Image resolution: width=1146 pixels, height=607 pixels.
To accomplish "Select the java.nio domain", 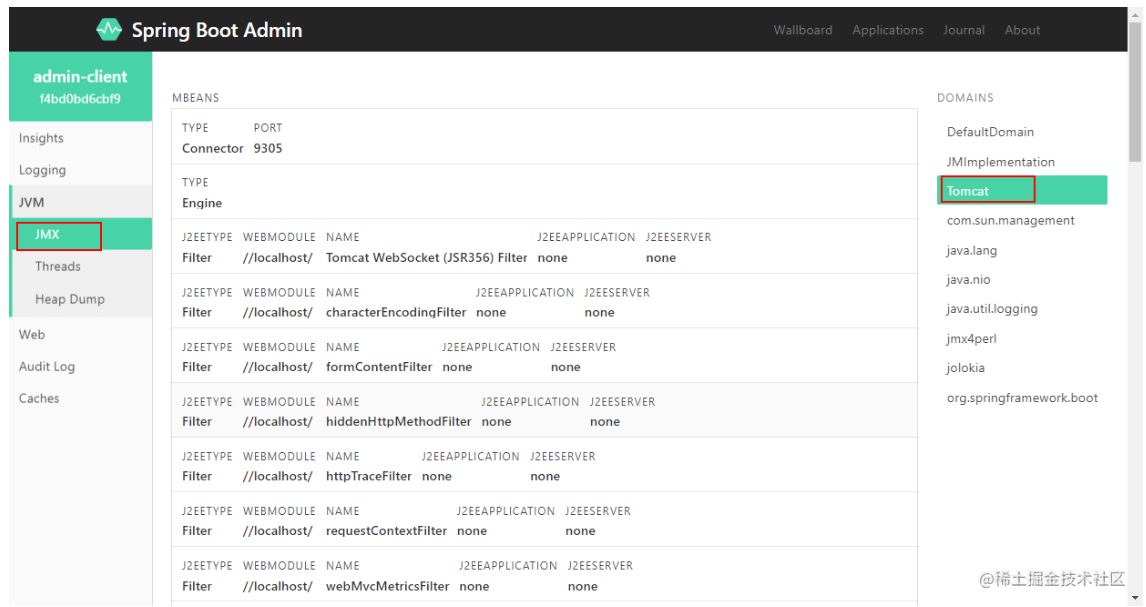I will [x=1022, y=280].
